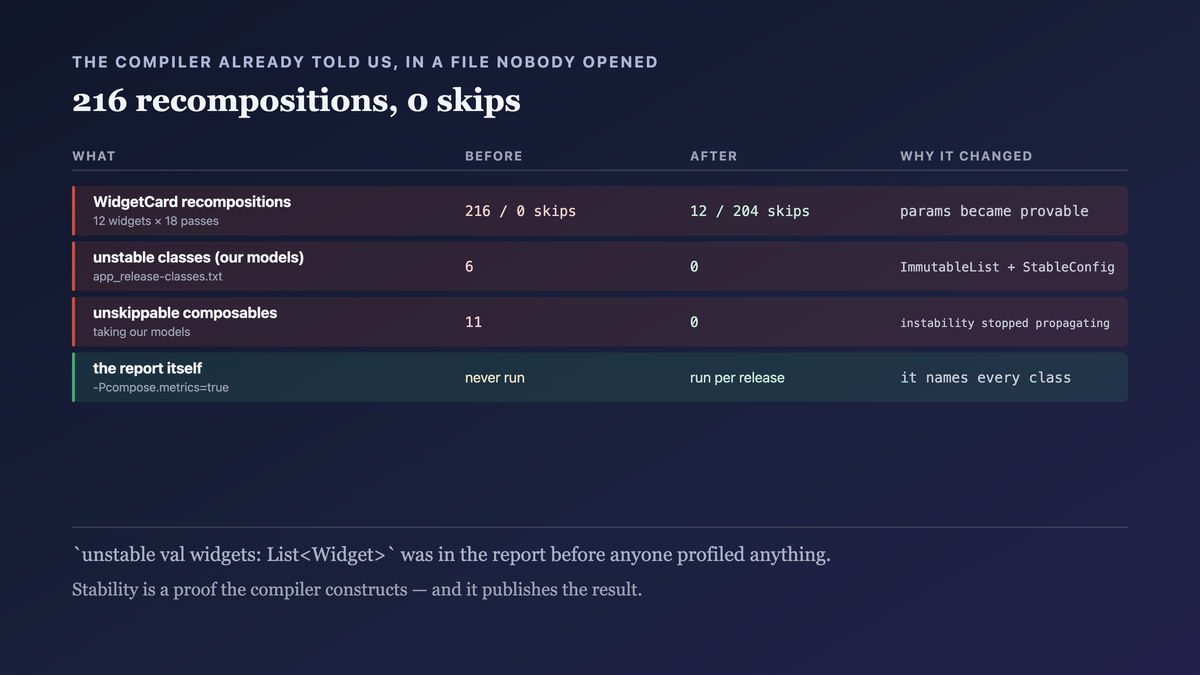1200x675 pixels.
Task: Click the after value '0' for unskippable composables
Action: pyautogui.click(x=694, y=322)
